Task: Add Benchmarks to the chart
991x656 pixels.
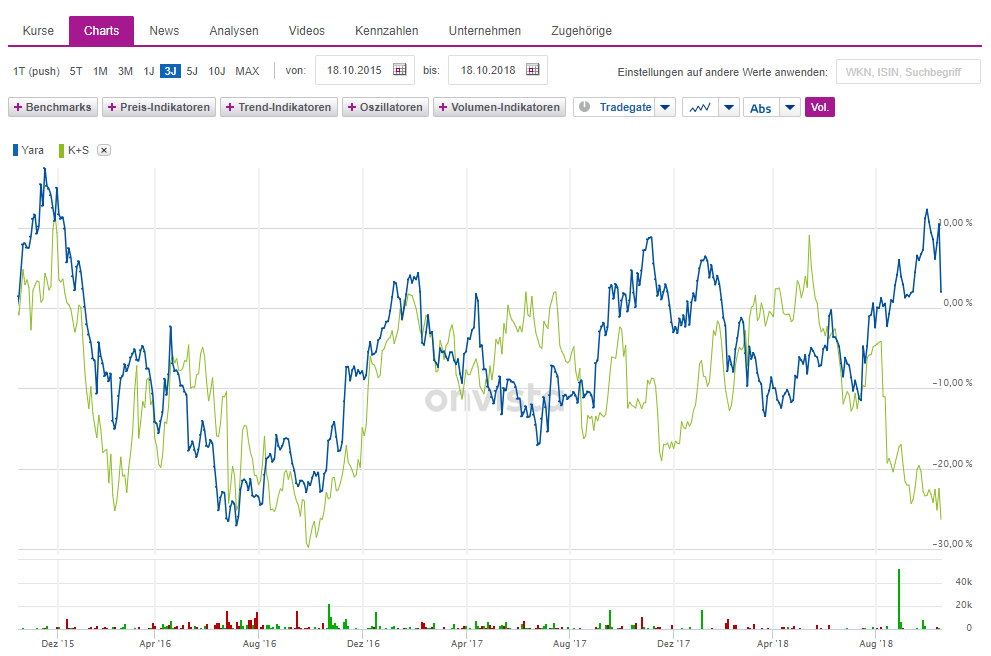Action: coord(53,107)
